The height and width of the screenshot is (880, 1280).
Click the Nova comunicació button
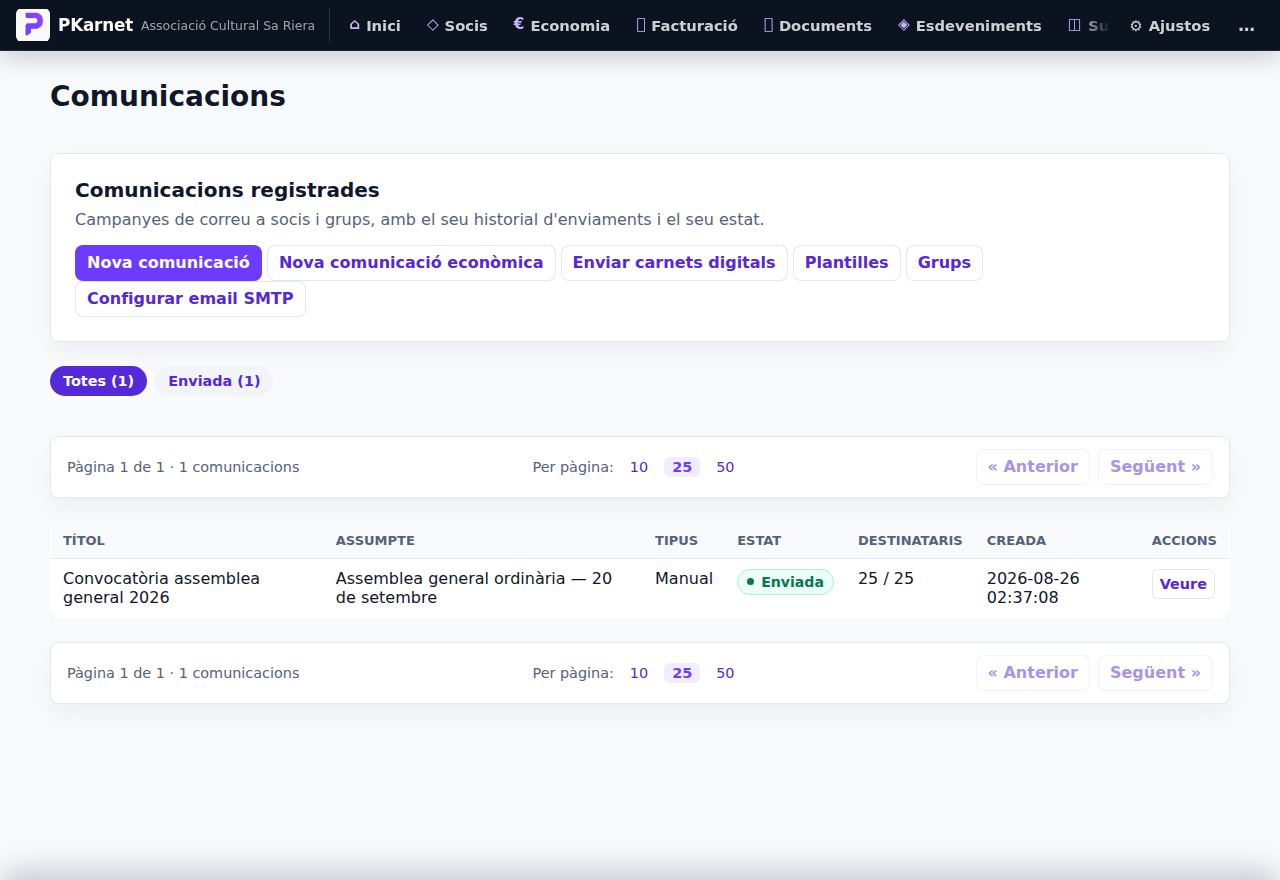168,263
